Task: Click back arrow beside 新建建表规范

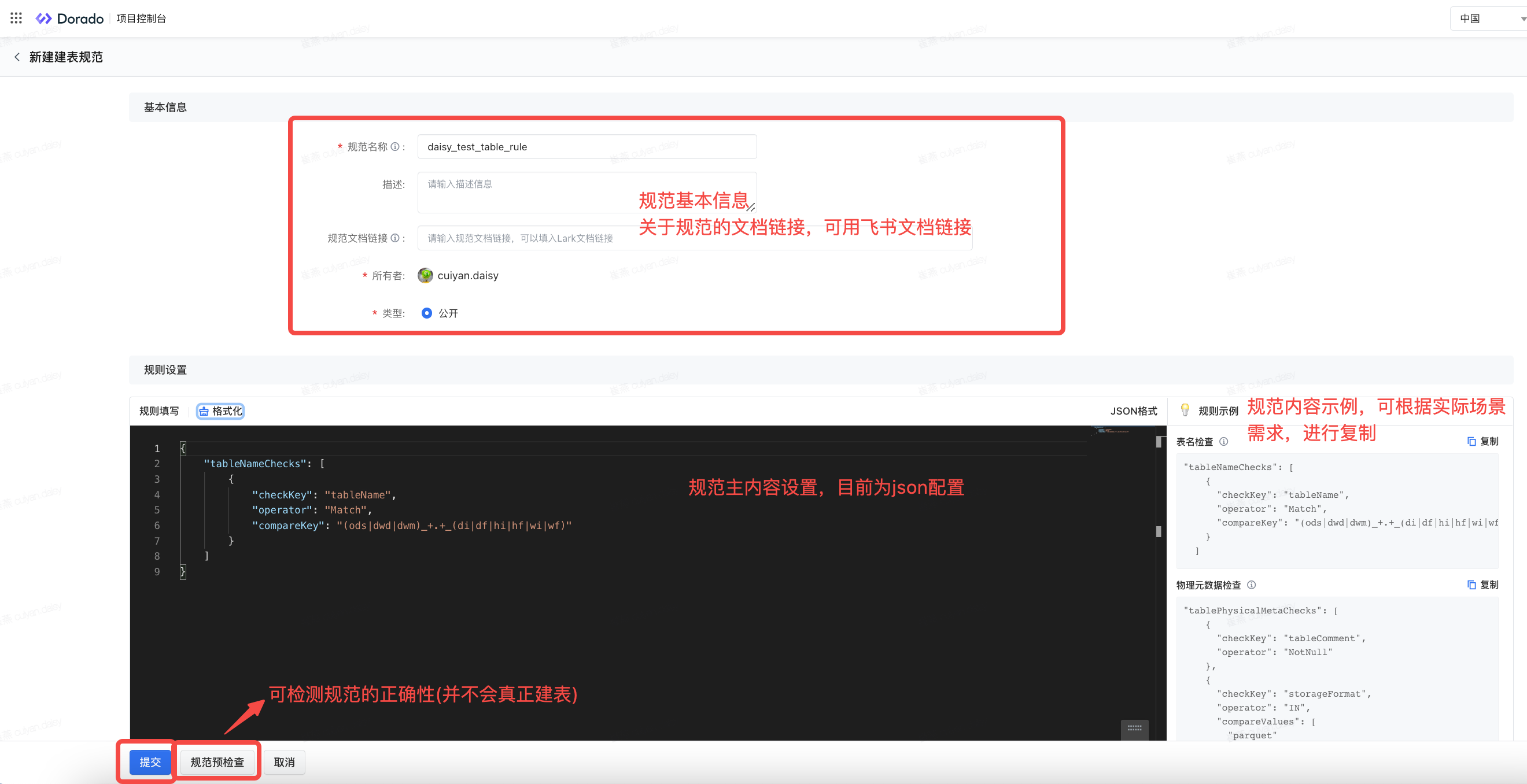Action: 17,57
